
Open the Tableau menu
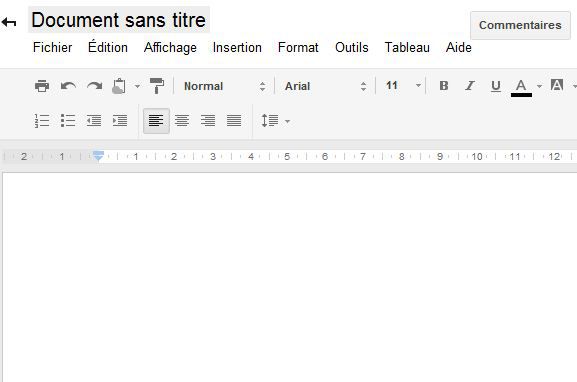click(x=407, y=47)
